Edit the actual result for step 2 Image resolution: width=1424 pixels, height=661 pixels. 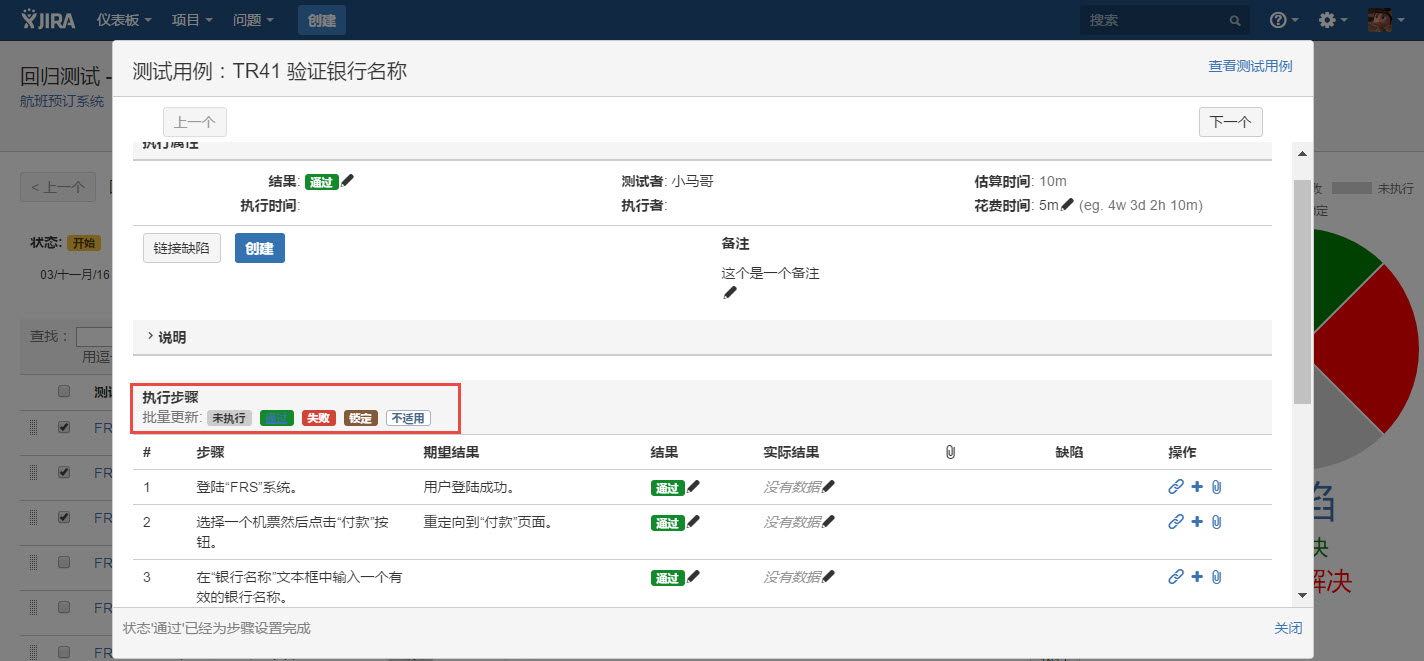click(x=828, y=521)
